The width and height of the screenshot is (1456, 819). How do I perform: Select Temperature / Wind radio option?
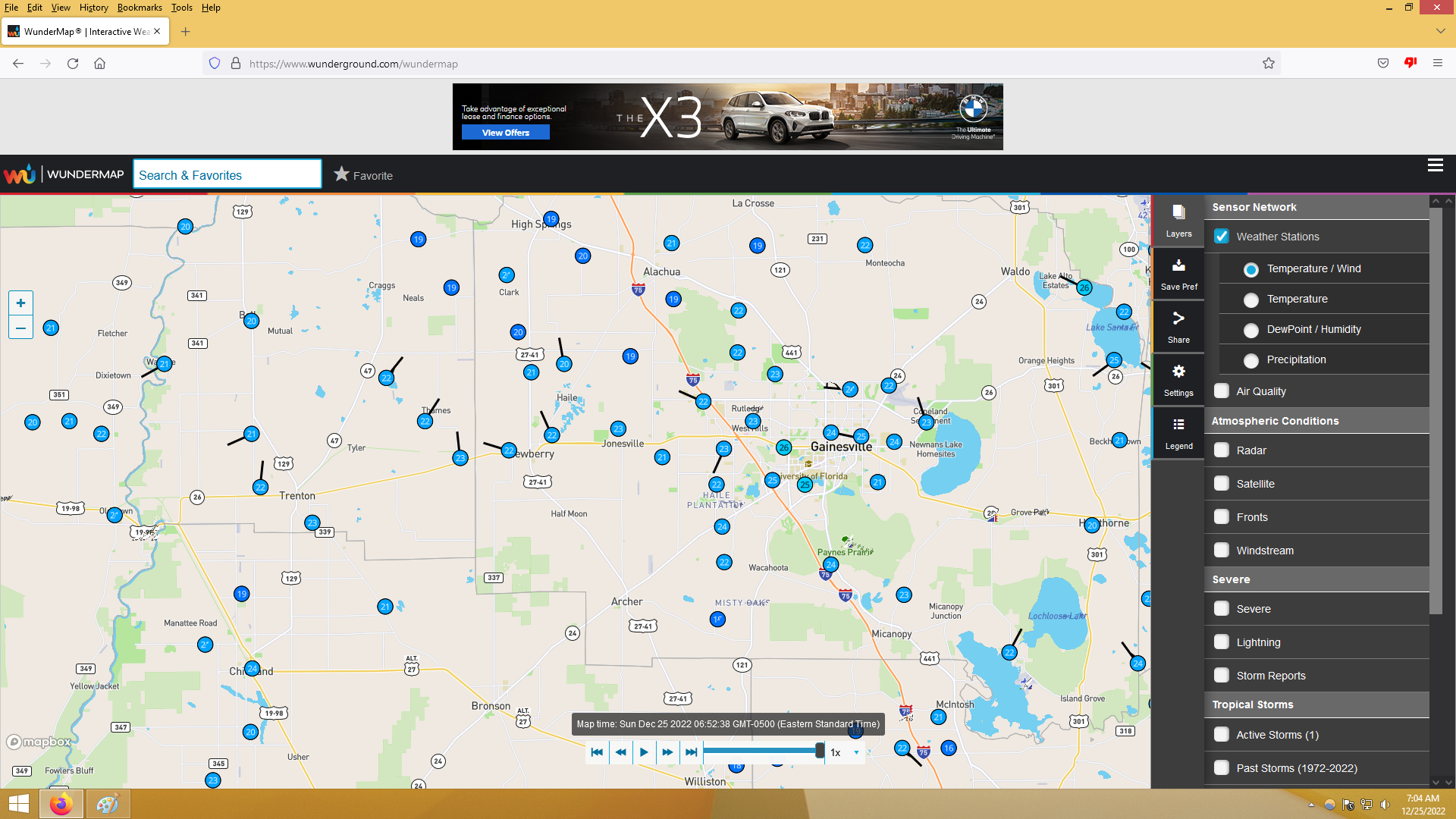[x=1251, y=269]
